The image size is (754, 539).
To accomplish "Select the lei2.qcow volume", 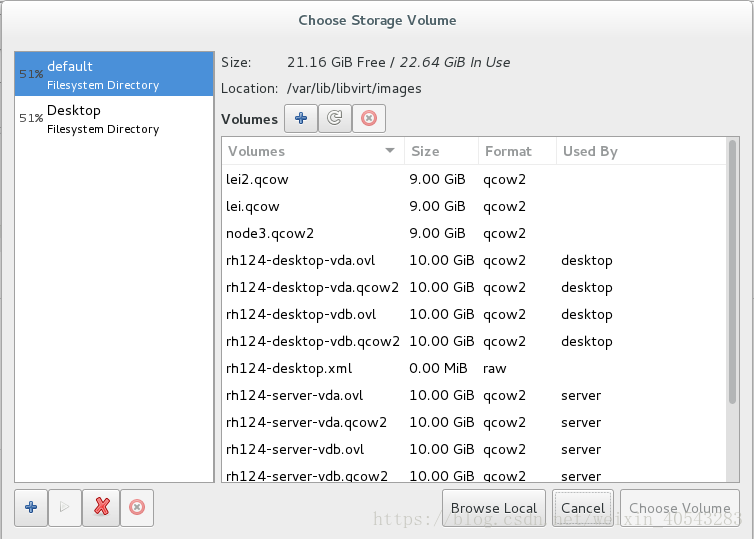I will [474, 179].
